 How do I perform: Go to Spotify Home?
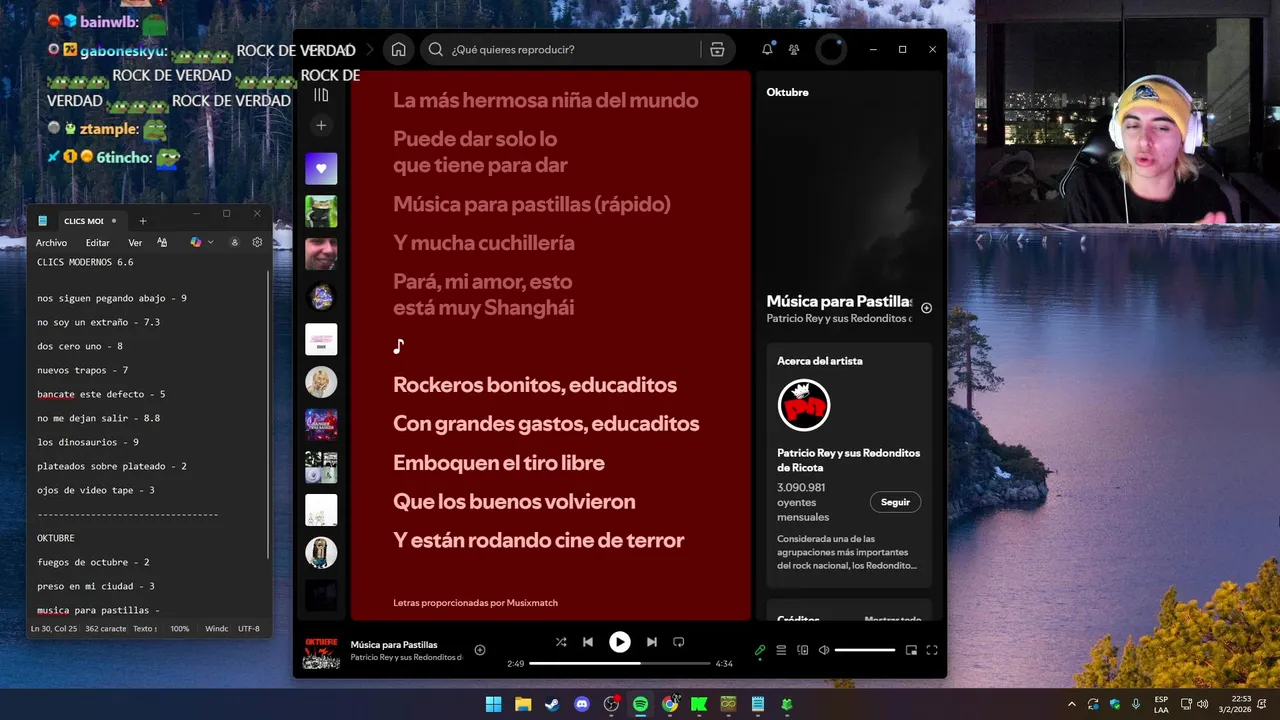398,49
